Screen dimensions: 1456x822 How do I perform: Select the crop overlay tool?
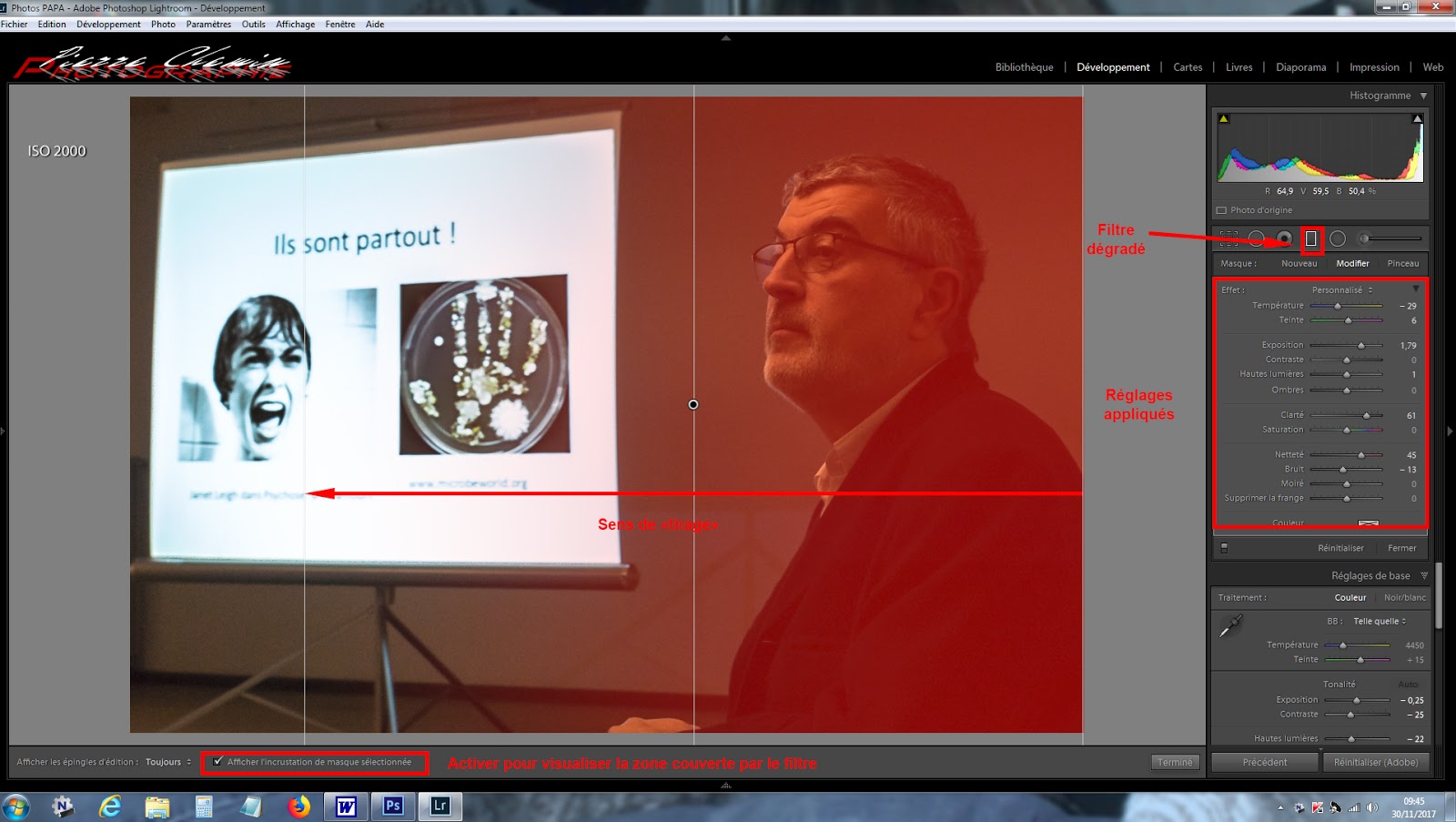pyautogui.click(x=1228, y=238)
